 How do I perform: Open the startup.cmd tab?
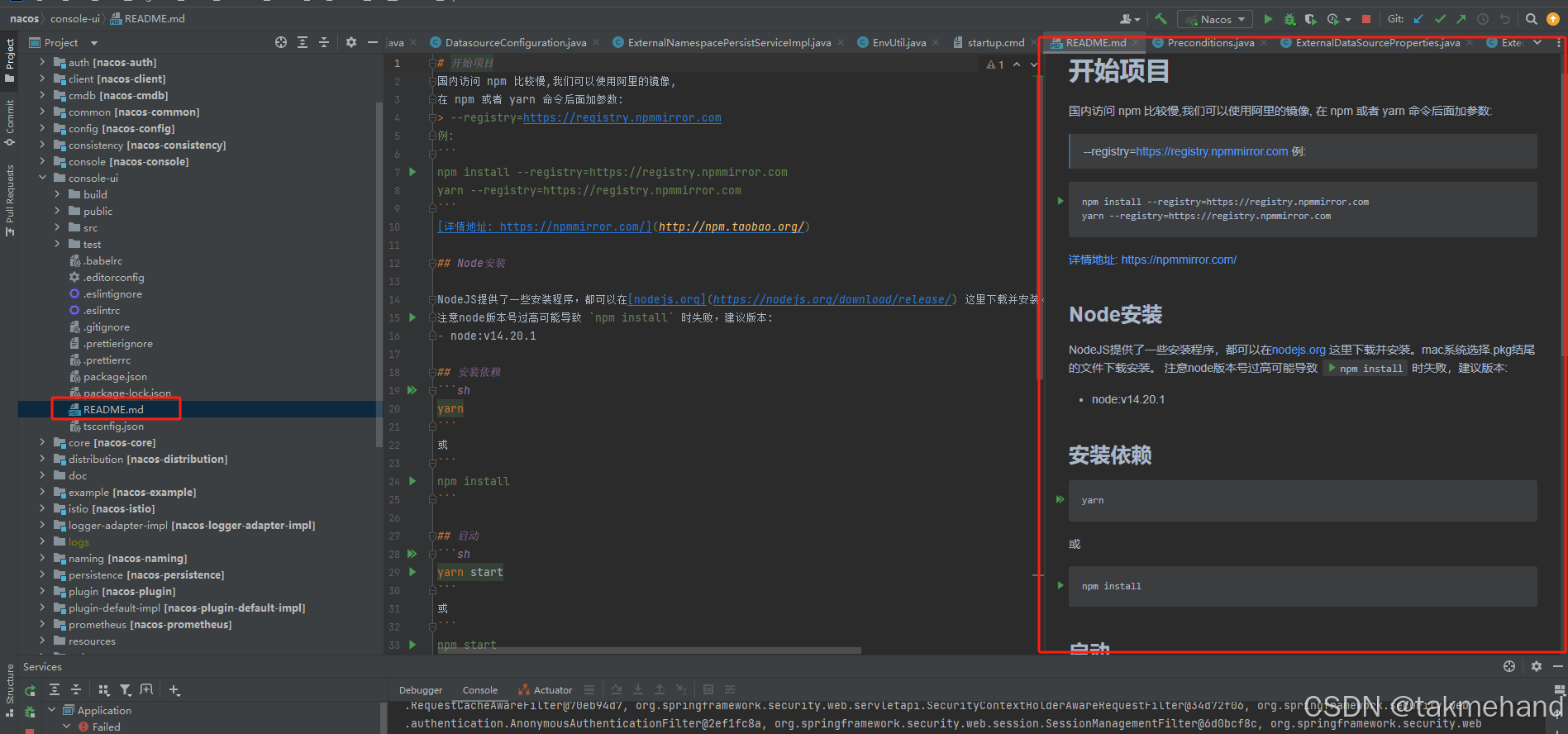(995, 43)
